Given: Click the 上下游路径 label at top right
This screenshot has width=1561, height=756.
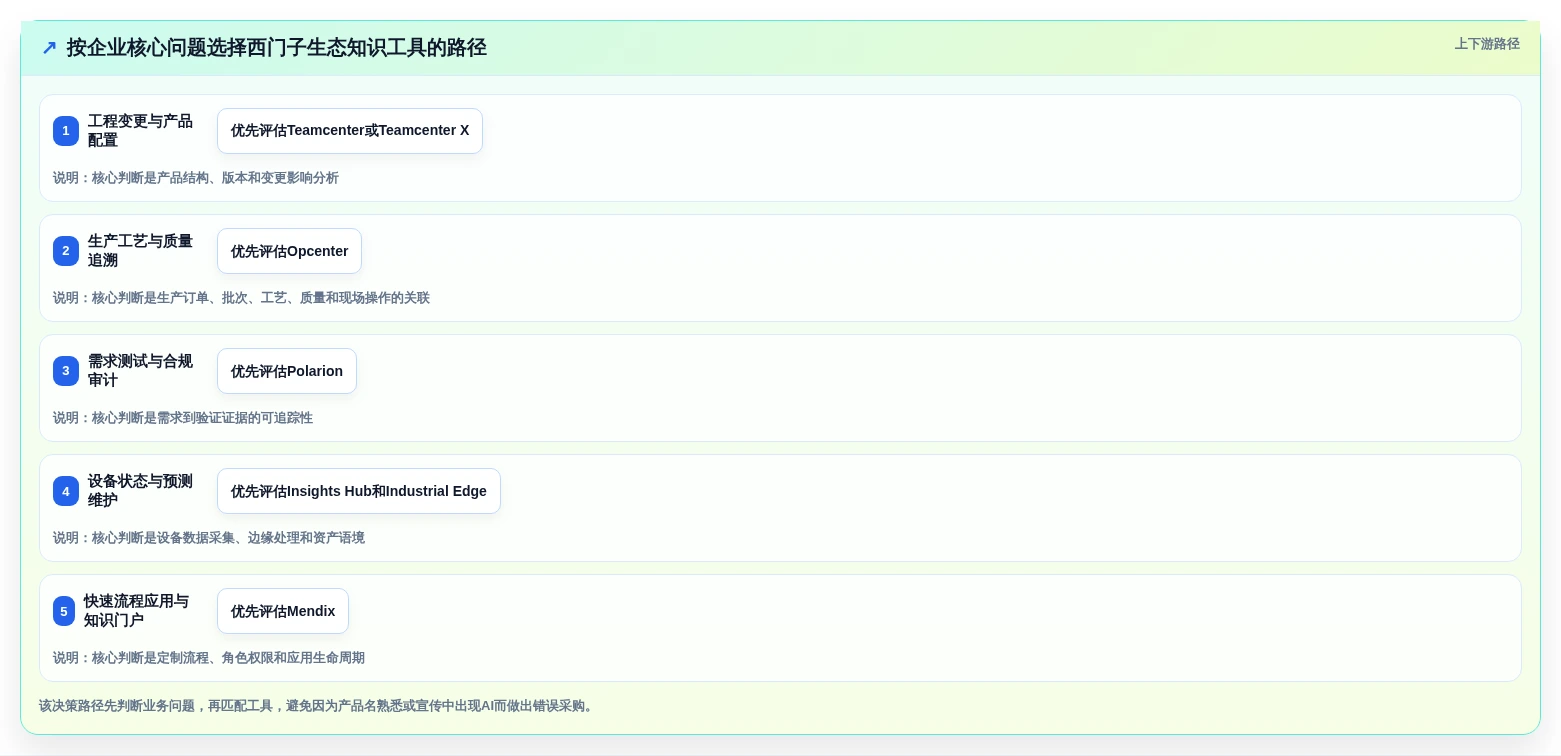Looking at the screenshot, I should (1487, 44).
